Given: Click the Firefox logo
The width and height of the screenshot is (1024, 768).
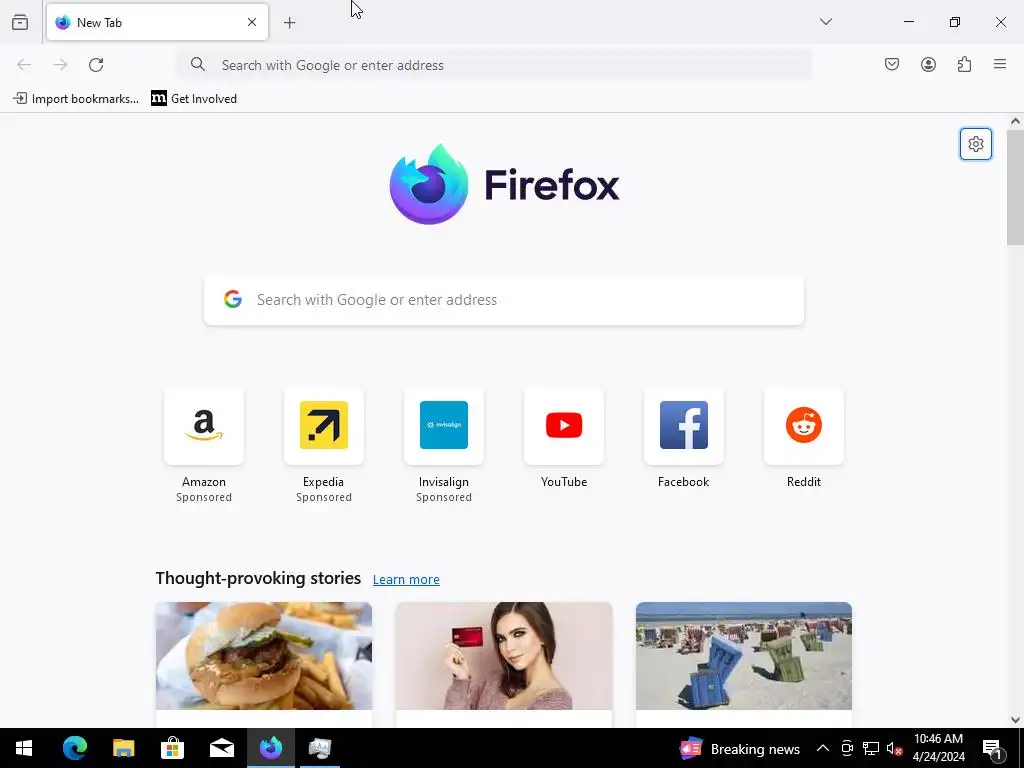Looking at the screenshot, I should [504, 185].
